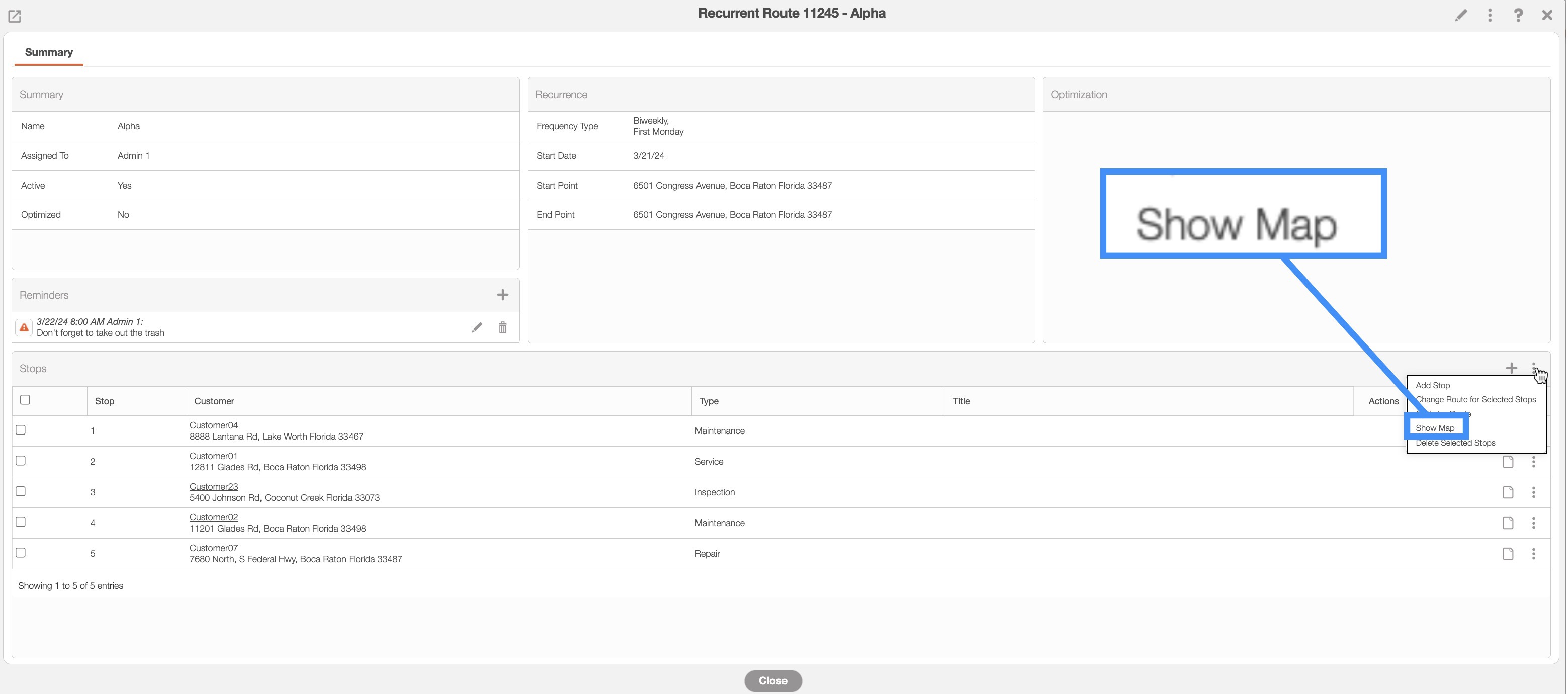The width and height of the screenshot is (1568, 694).
Task: Add a new reminder with plus icon
Action: [502, 295]
